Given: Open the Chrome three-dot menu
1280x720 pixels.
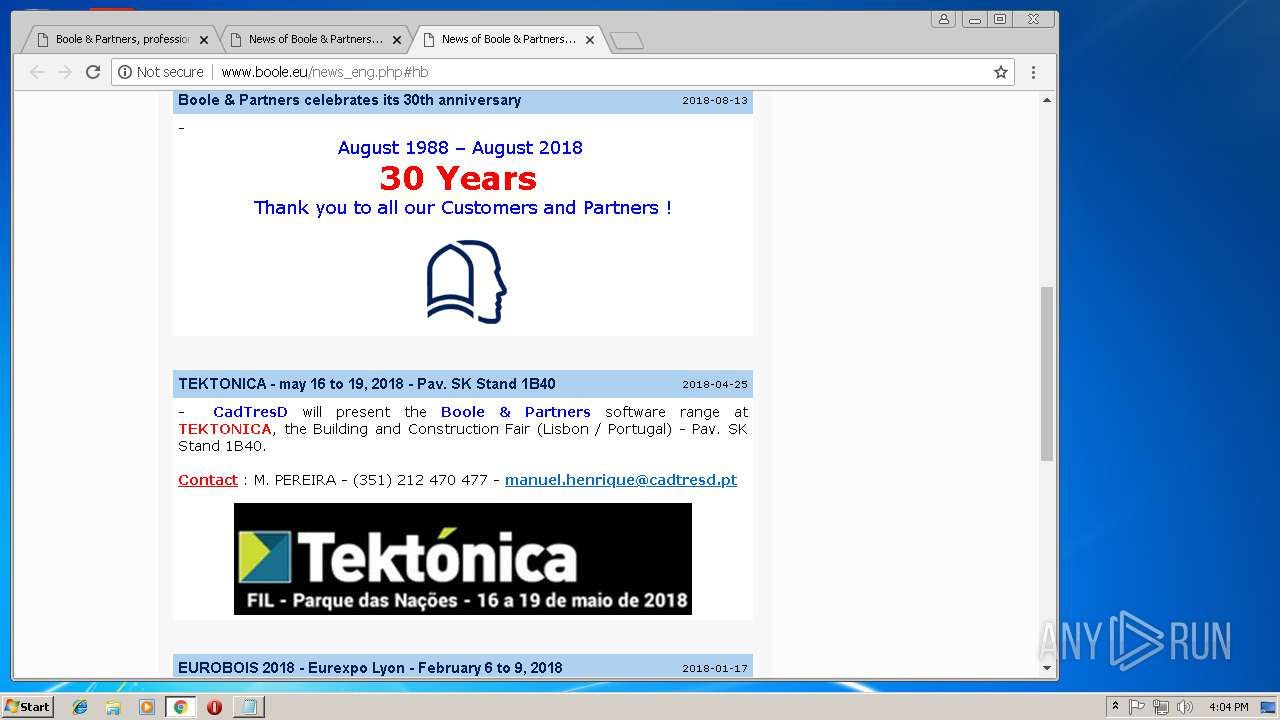Looking at the screenshot, I should (1033, 72).
